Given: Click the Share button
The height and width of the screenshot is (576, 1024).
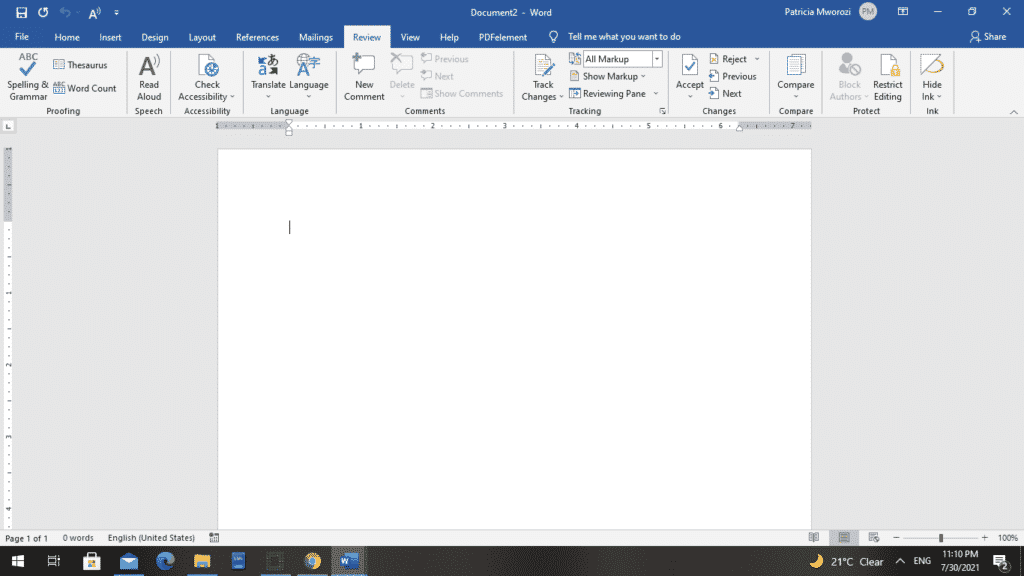Looking at the screenshot, I should (988, 36).
